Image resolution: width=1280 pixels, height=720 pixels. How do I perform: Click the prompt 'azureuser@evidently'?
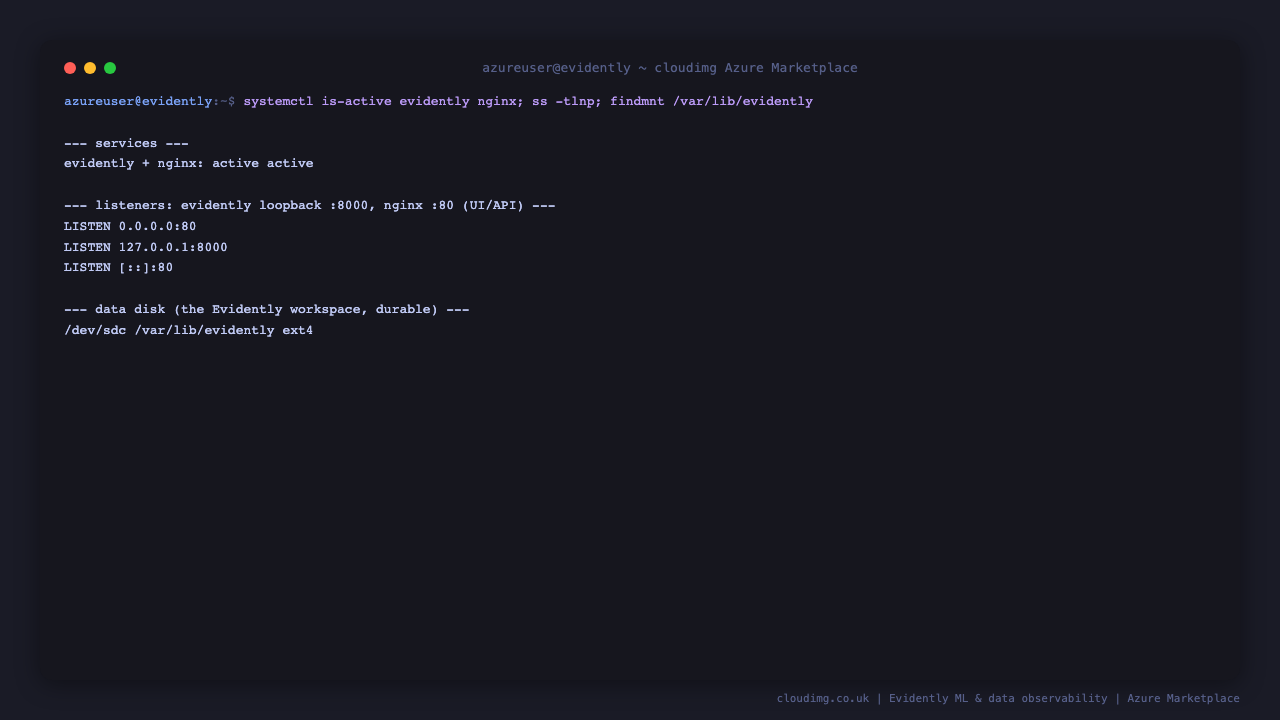pyautogui.click(x=138, y=101)
